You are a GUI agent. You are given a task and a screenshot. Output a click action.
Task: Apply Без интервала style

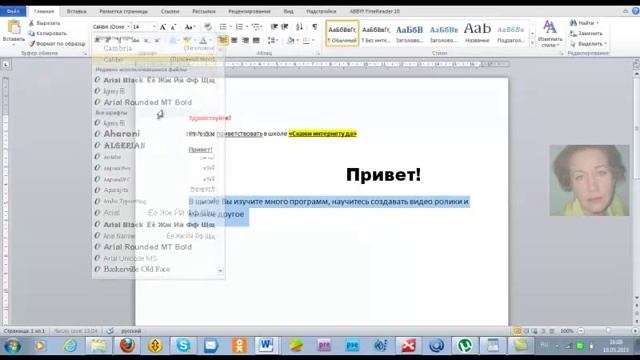pyautogui.click(x=376, y=33)
